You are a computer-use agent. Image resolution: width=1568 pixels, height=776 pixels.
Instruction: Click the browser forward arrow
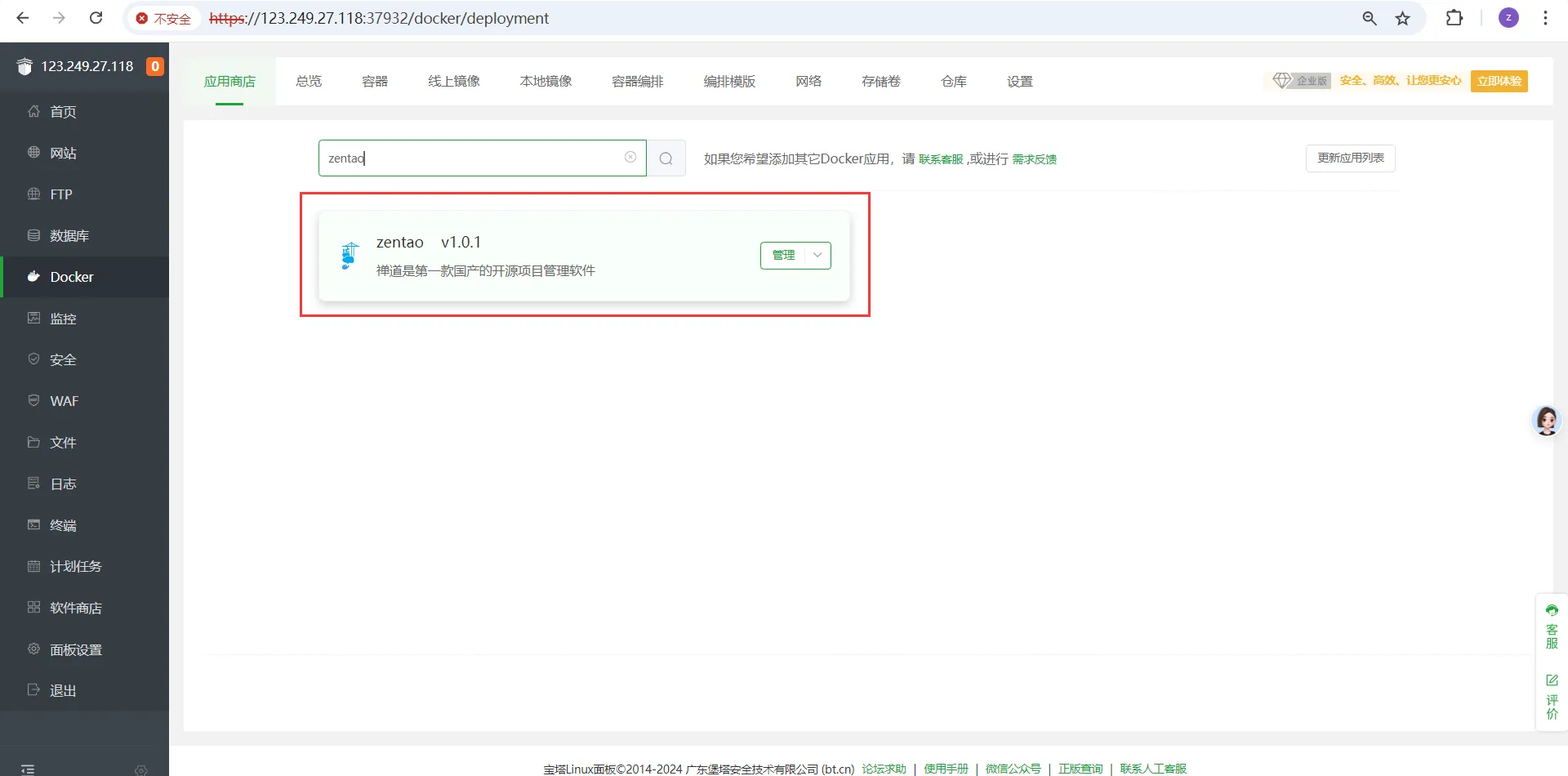59,18
